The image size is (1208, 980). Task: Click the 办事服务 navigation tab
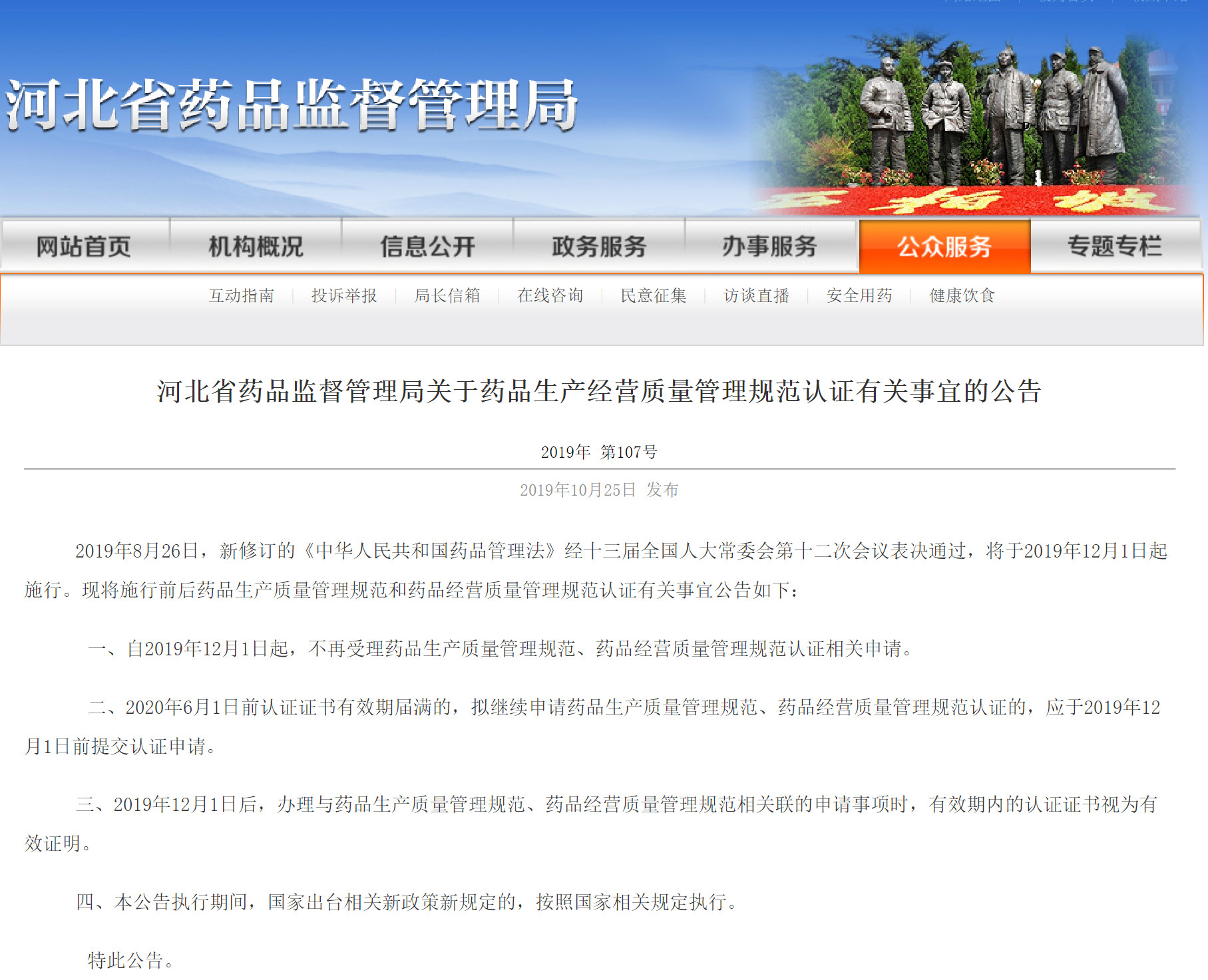(770, 247)
